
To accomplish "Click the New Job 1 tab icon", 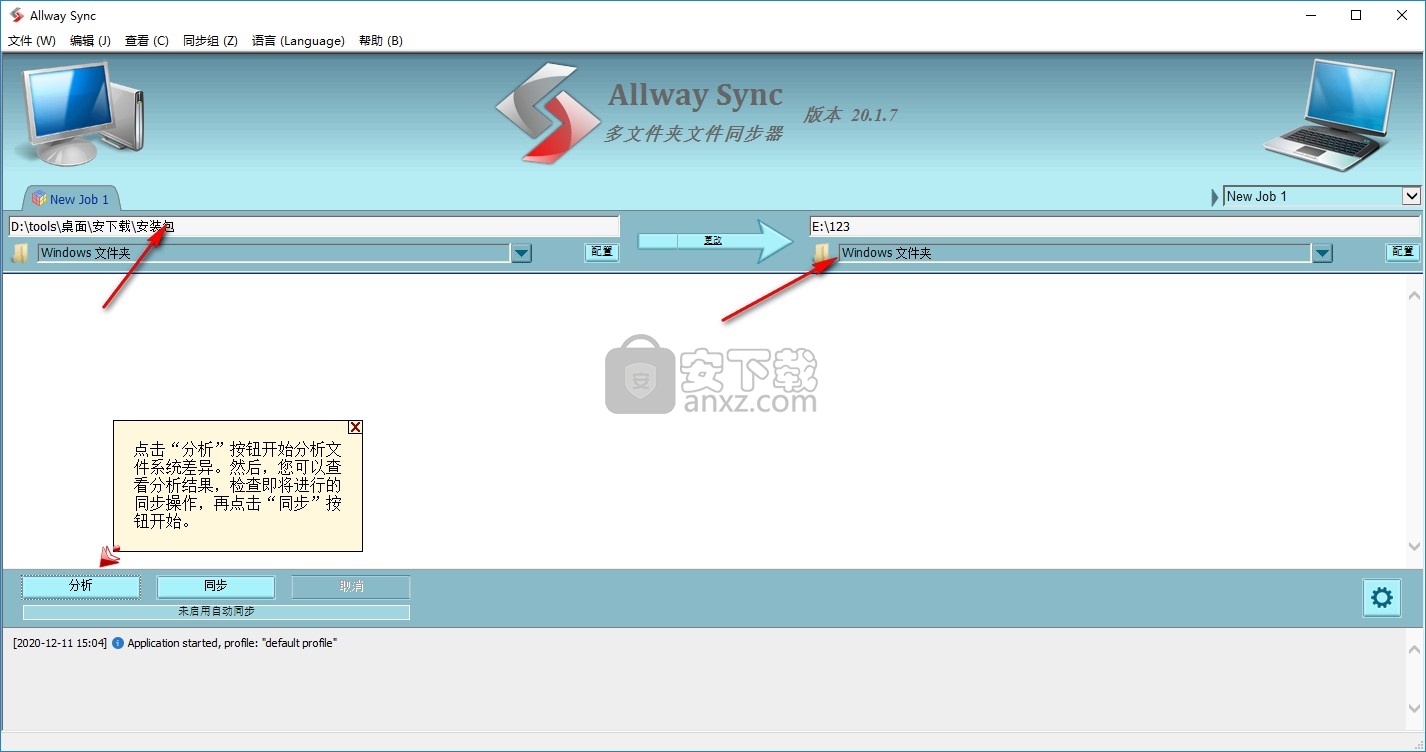I will (39, 198).
